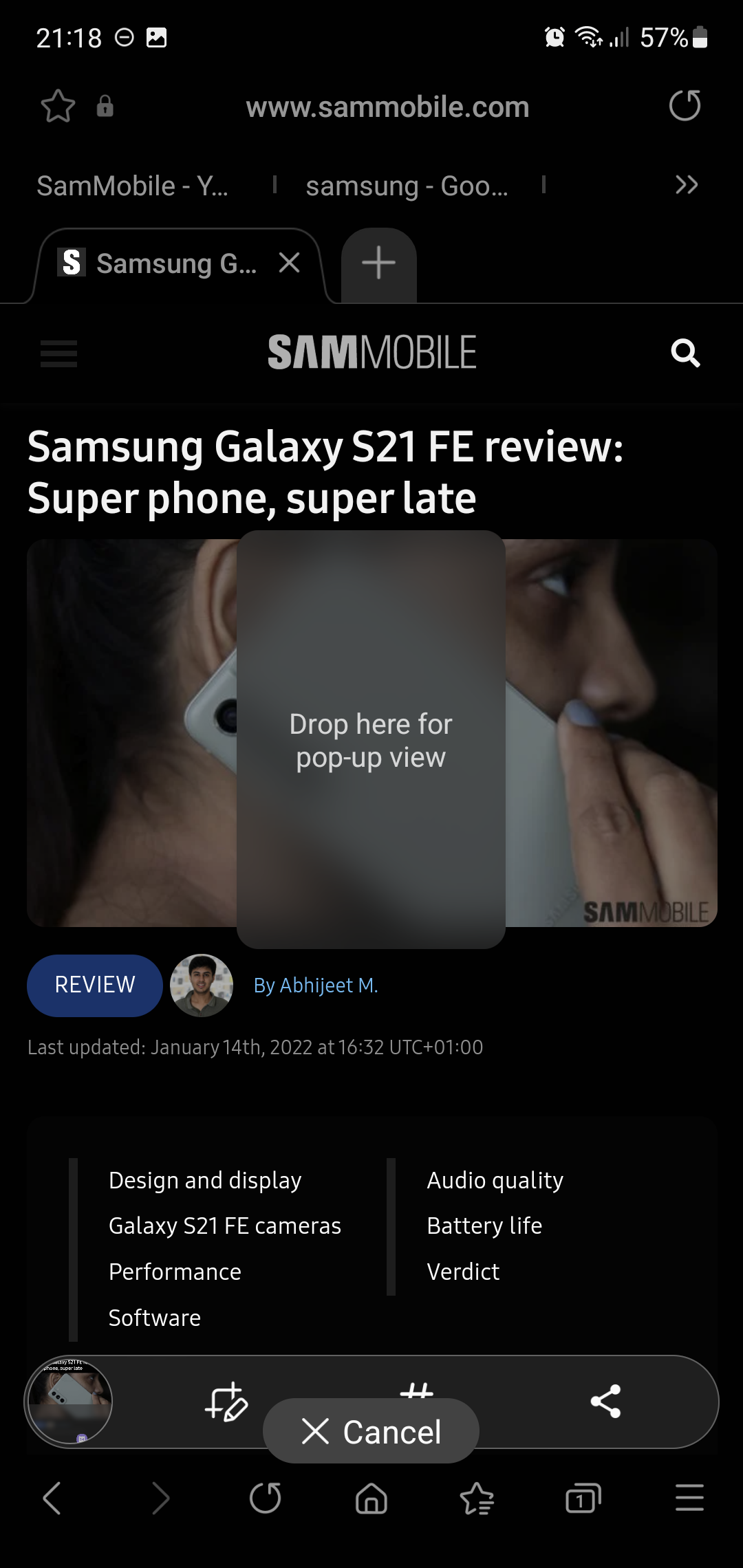This screenshot has width=743, height=1568.
Task: Close the Samsung G... tab
Action: (290, 262)
